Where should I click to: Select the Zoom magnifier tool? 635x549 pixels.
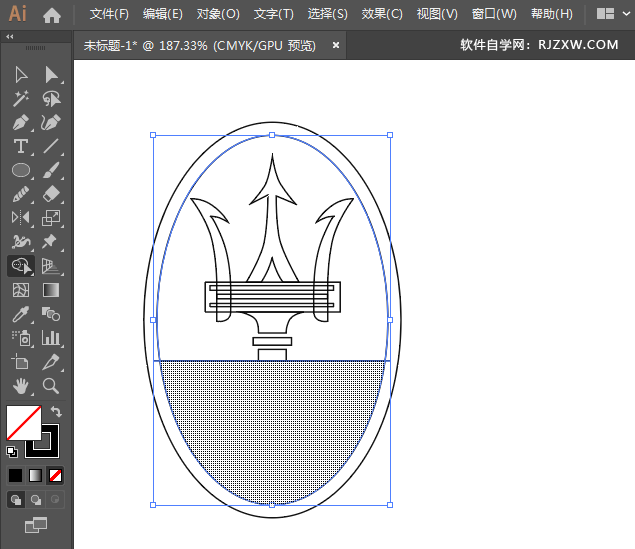51,386
